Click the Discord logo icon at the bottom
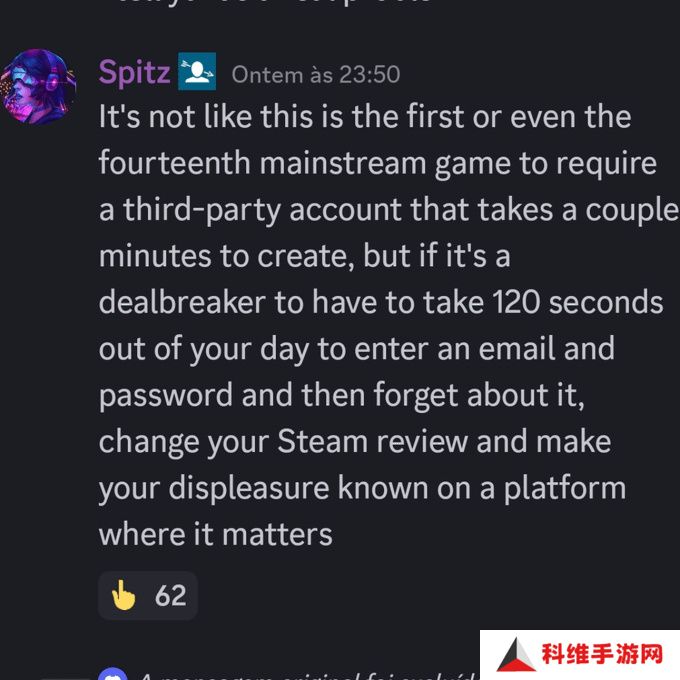The width and height of the screenshot is (680, 680). point(113,673)
